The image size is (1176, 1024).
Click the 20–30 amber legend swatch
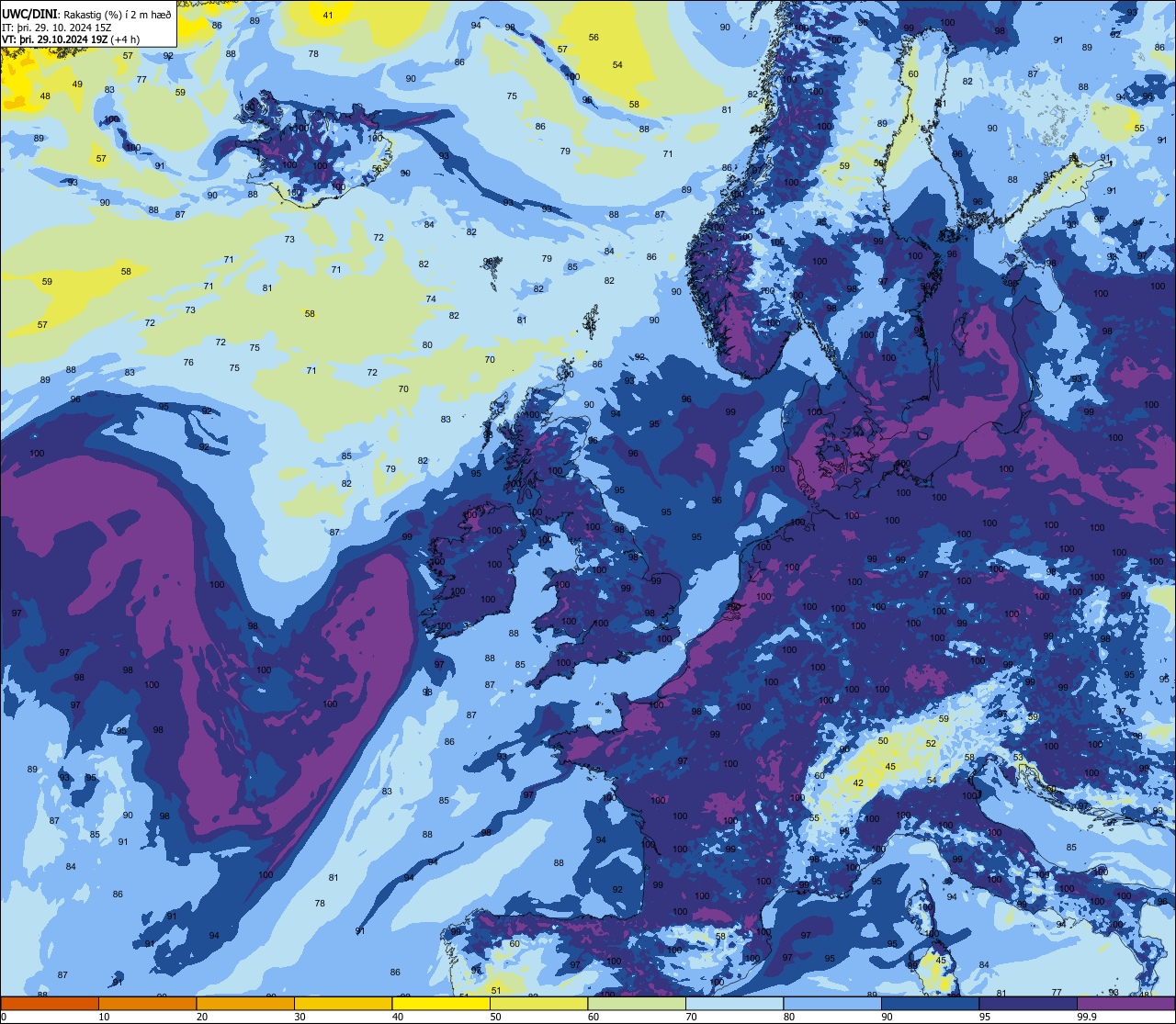(x=245, y=1003)
